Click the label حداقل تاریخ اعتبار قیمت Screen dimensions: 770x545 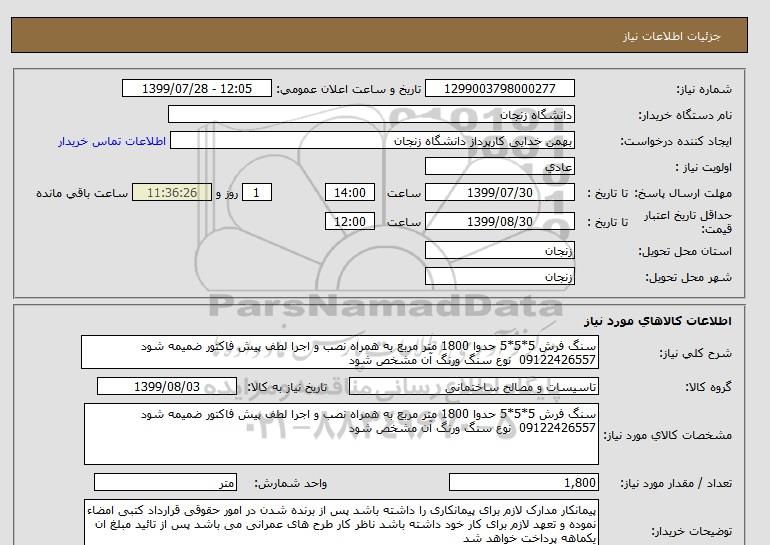click(688, 222)
